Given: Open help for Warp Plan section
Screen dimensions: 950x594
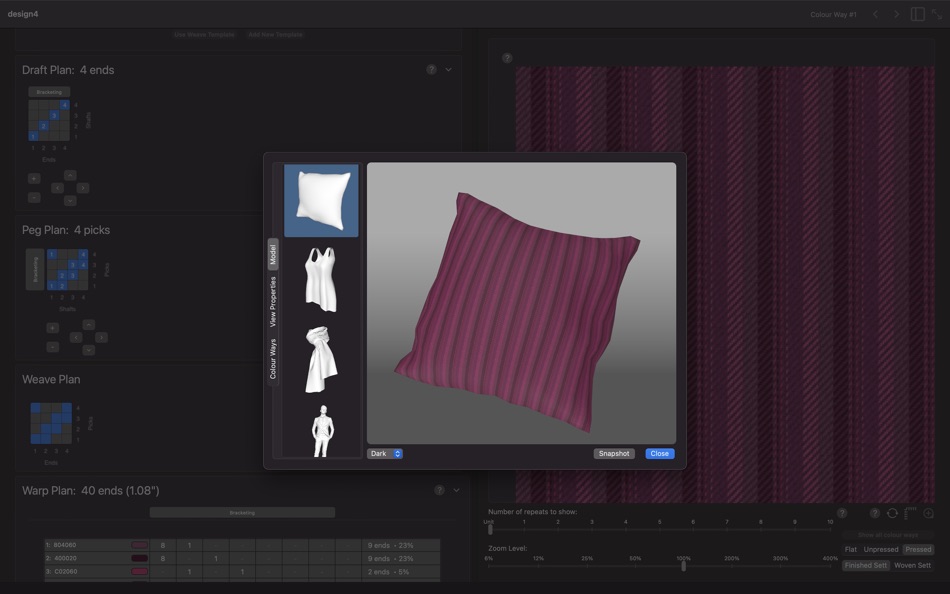Looking at the screenshot, I should tap(439, 490).
